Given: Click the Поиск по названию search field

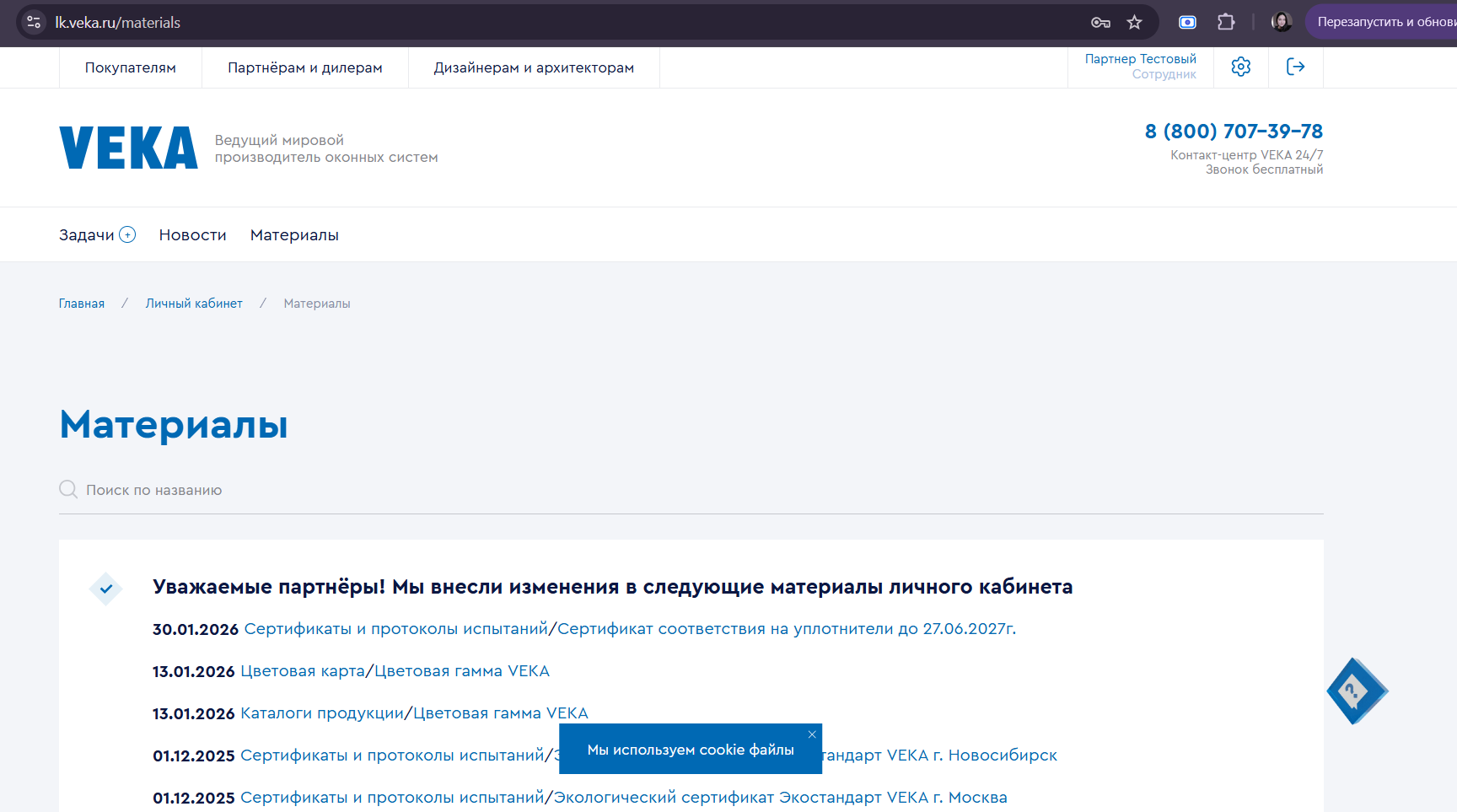Looking at the screenshot, I should point(691,490).
